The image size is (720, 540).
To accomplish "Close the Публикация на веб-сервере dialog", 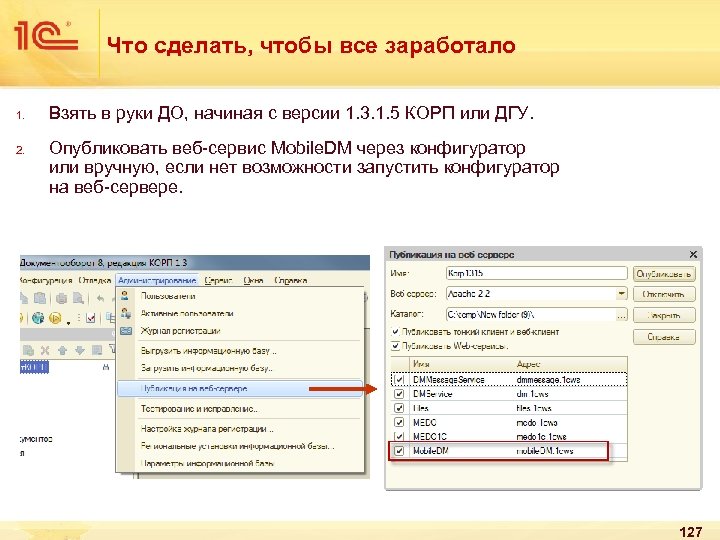I will (x=693, y=254).
